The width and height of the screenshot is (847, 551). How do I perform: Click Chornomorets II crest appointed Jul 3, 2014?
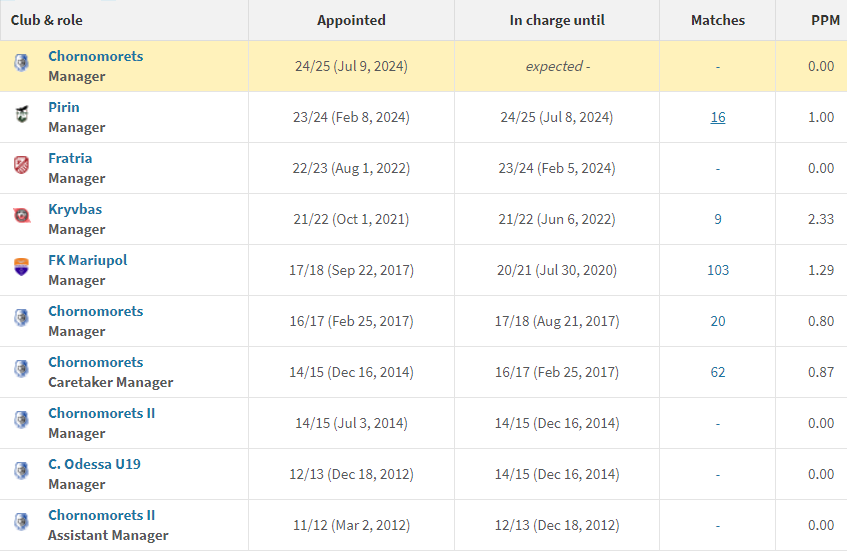[21, 420]
